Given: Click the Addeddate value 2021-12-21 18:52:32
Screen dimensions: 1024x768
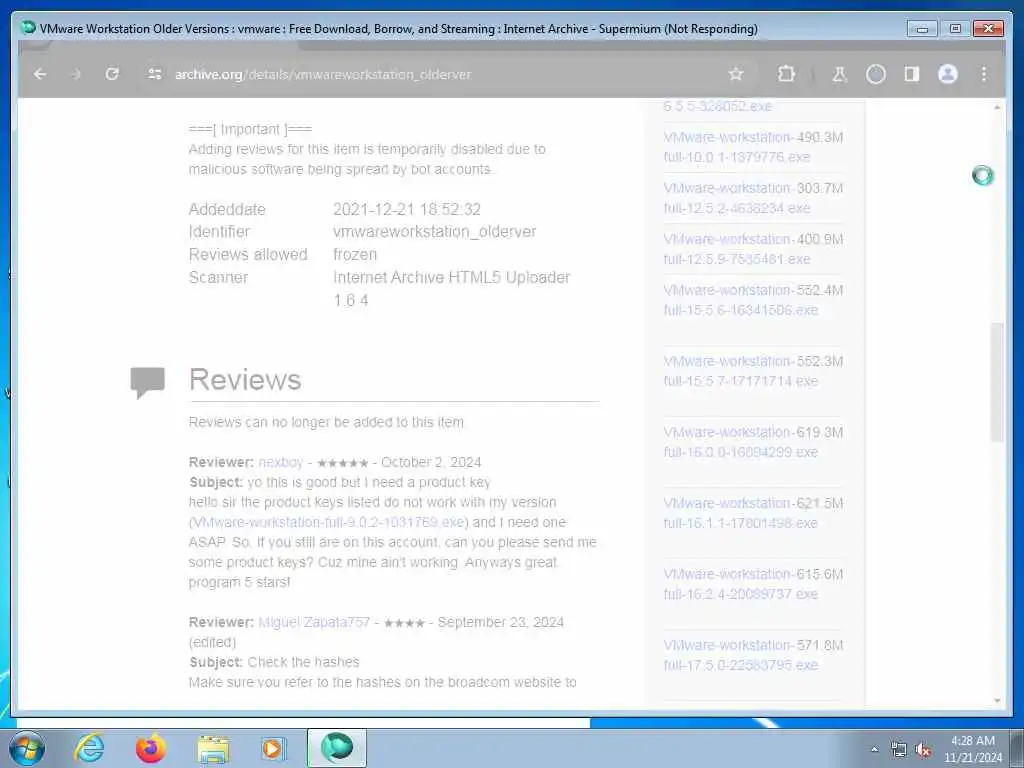Looking at the screenshot, I should [x=407, y=210].
